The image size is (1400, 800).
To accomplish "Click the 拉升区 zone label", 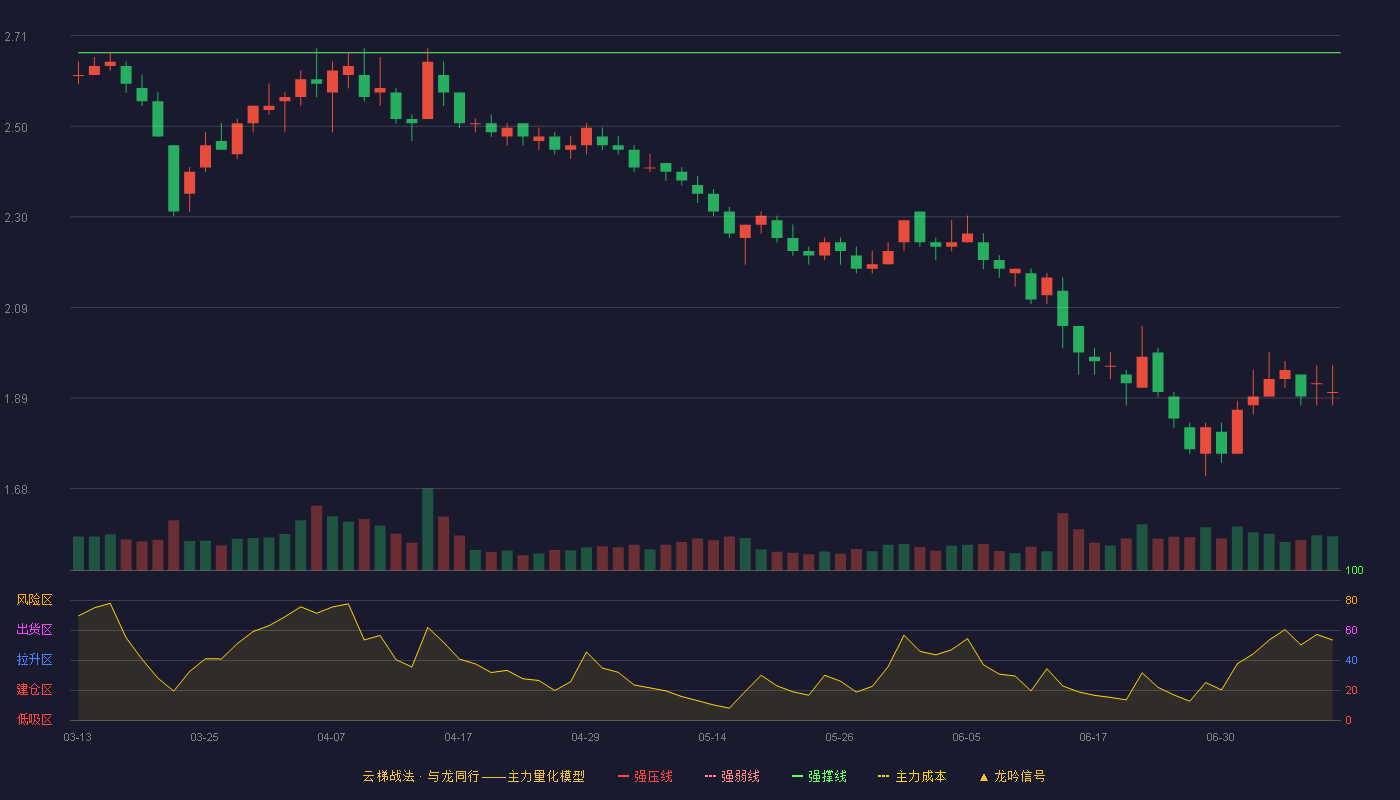I will click(x=34, y=660).
